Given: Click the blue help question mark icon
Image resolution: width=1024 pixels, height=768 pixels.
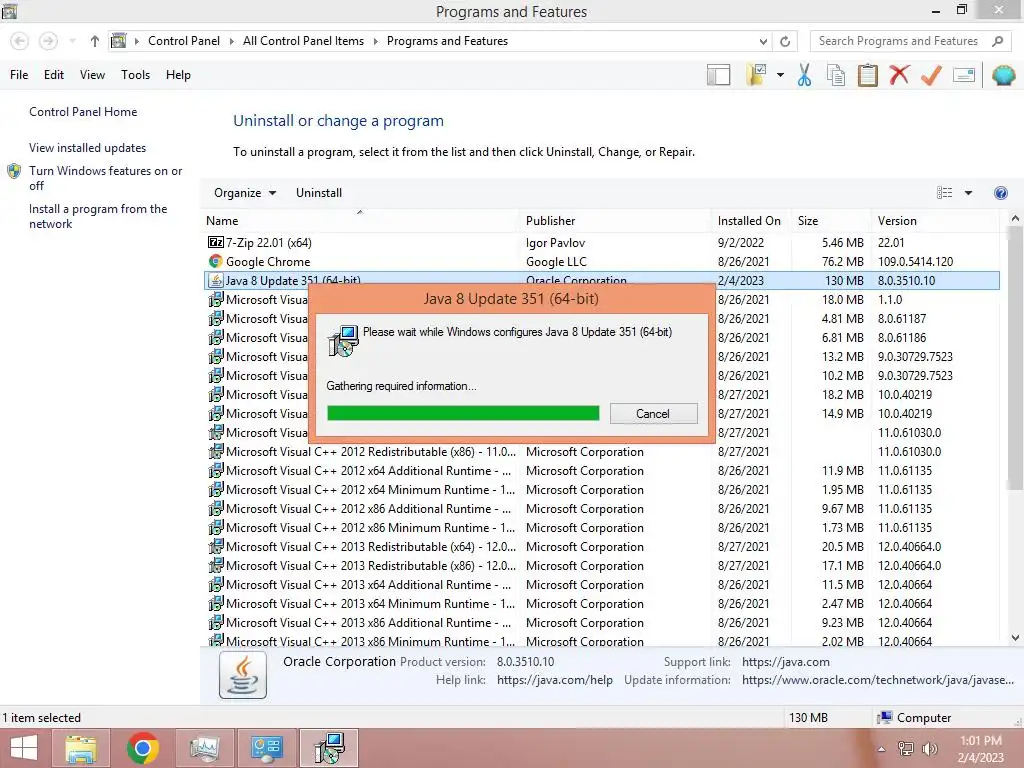Looking at the screenshot, I should click(1000, 193).
